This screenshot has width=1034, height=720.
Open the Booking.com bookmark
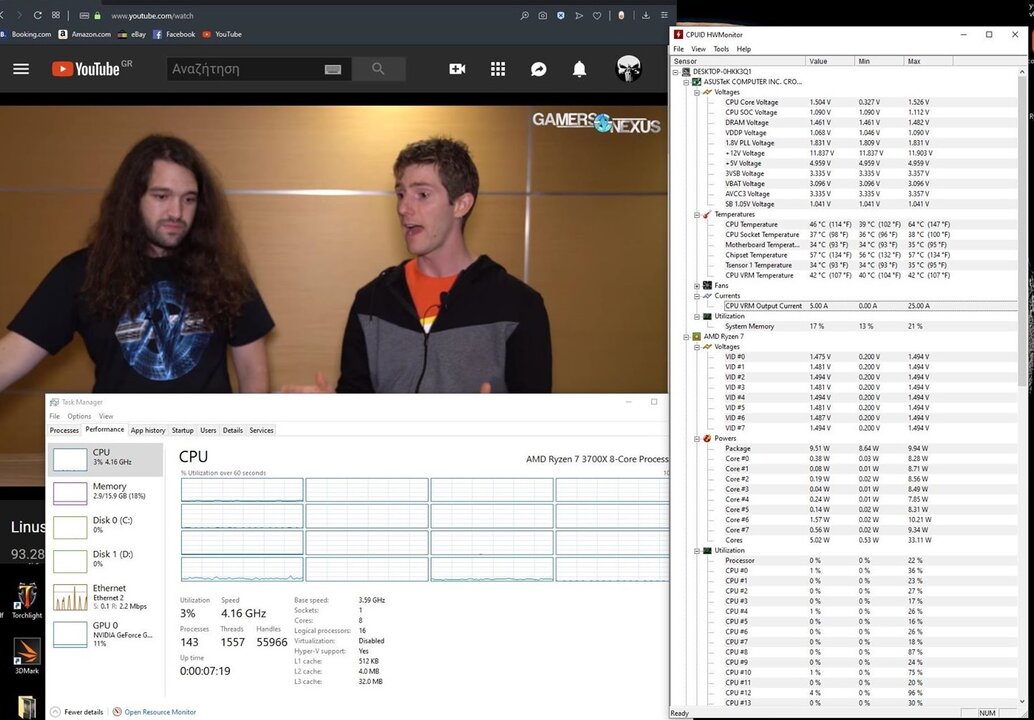(26, 34)
